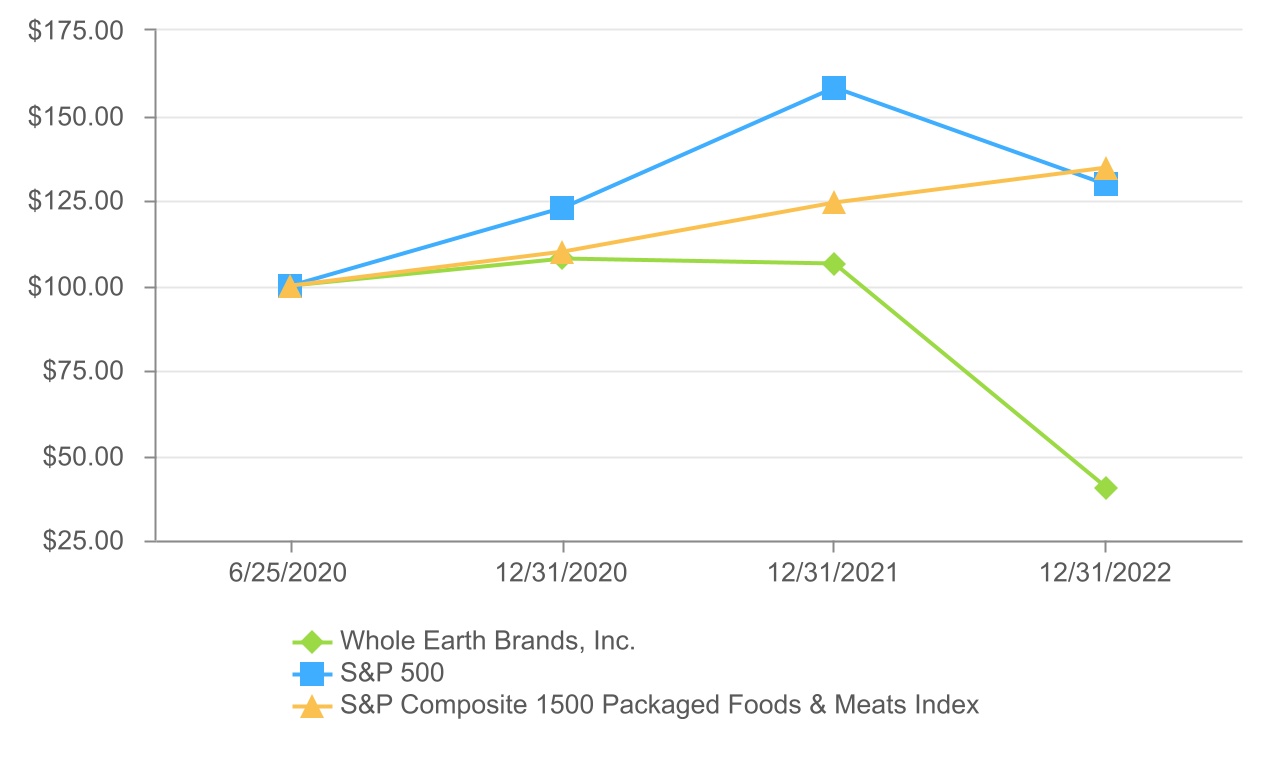Click the $175.00 y-axis label
Viewport: 1272px width, 760px height.
coord(76,31)
